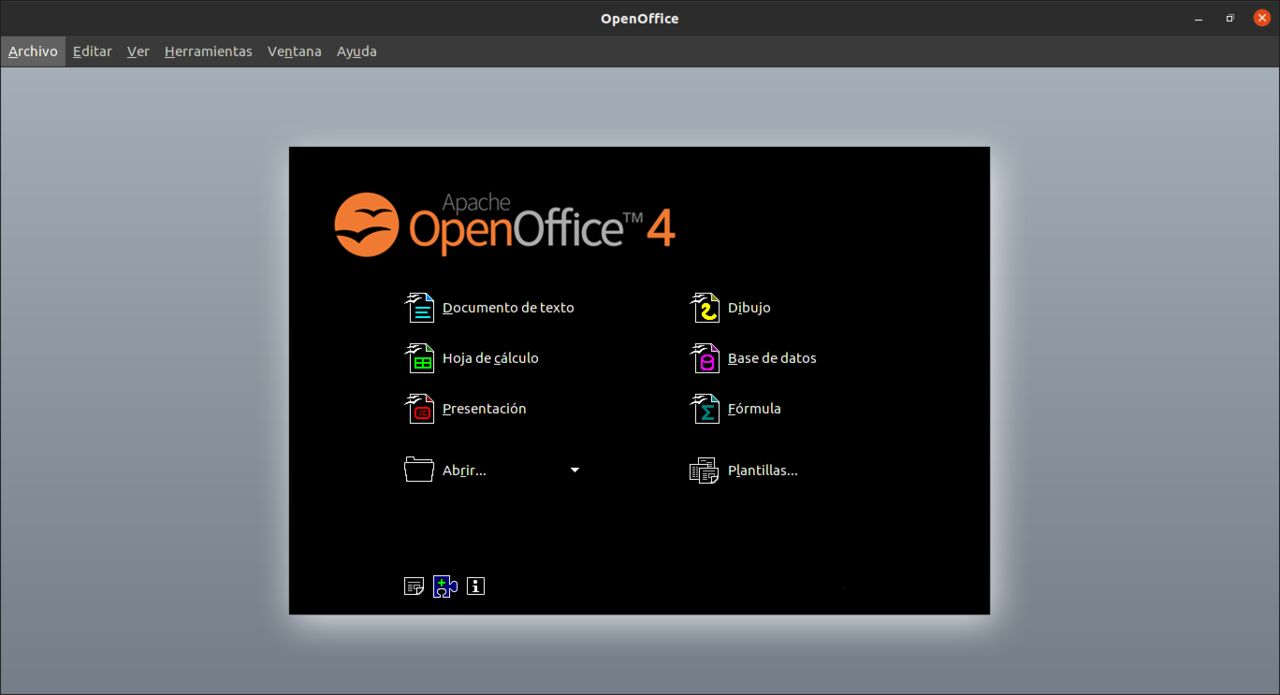Click the Base database icon

tap(705, 358)
